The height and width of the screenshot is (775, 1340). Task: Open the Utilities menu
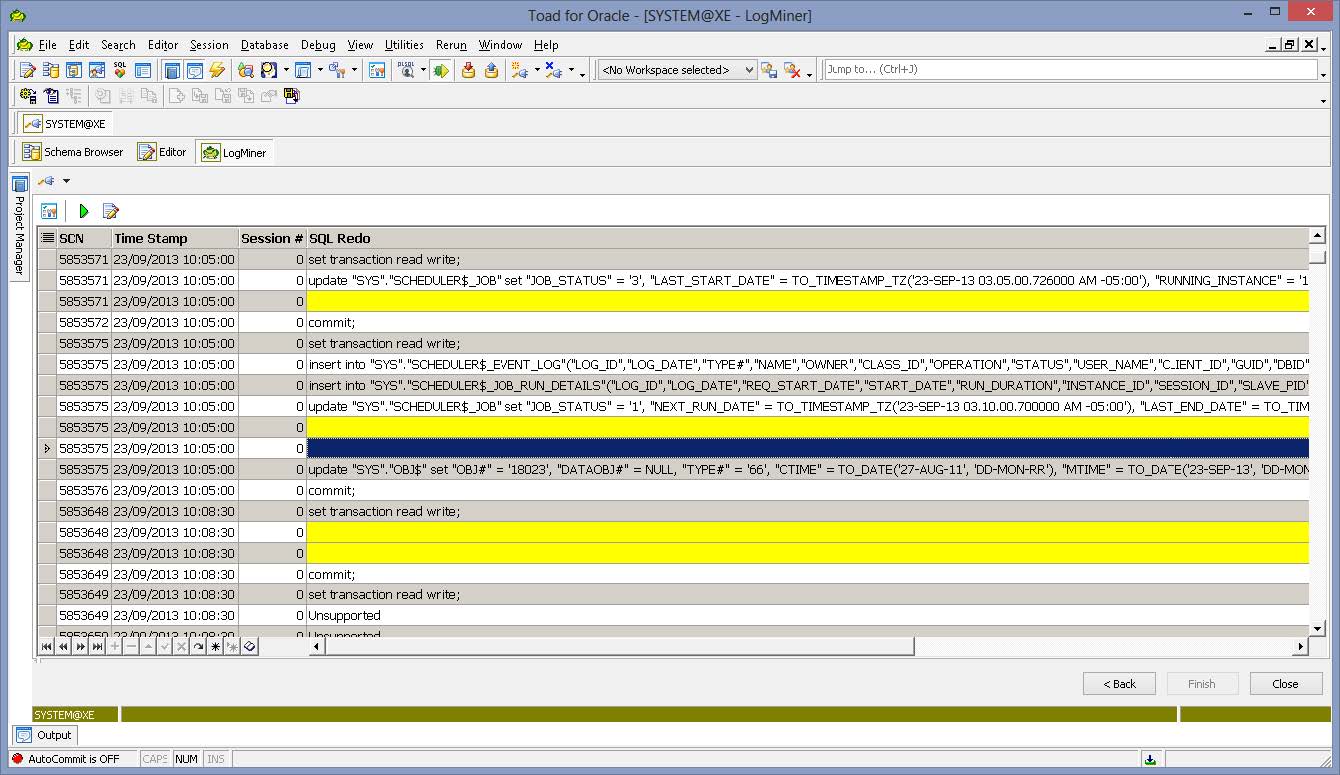tap(404, 45)
